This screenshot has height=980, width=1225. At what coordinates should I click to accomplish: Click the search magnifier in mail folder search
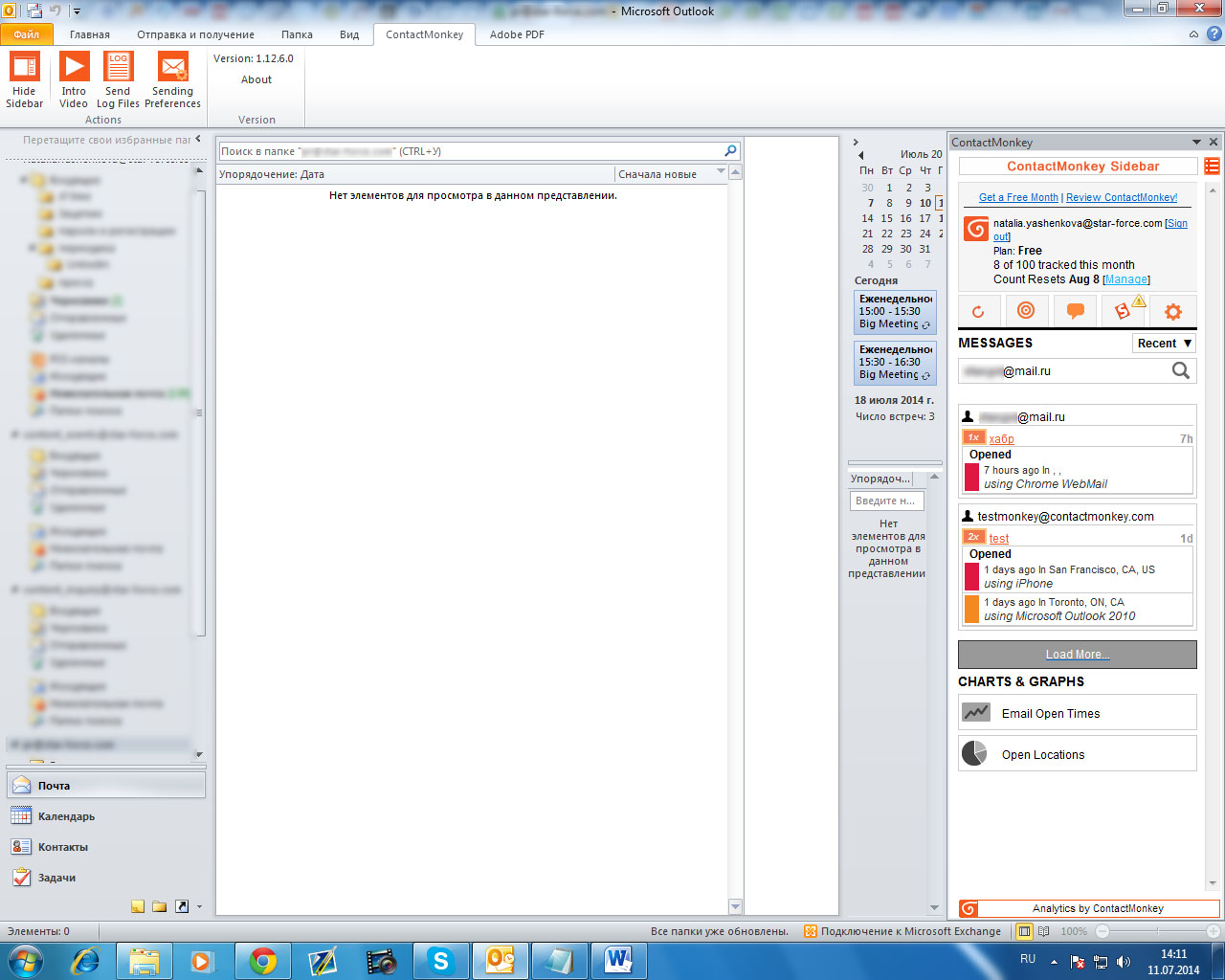(x=731, y=151)
